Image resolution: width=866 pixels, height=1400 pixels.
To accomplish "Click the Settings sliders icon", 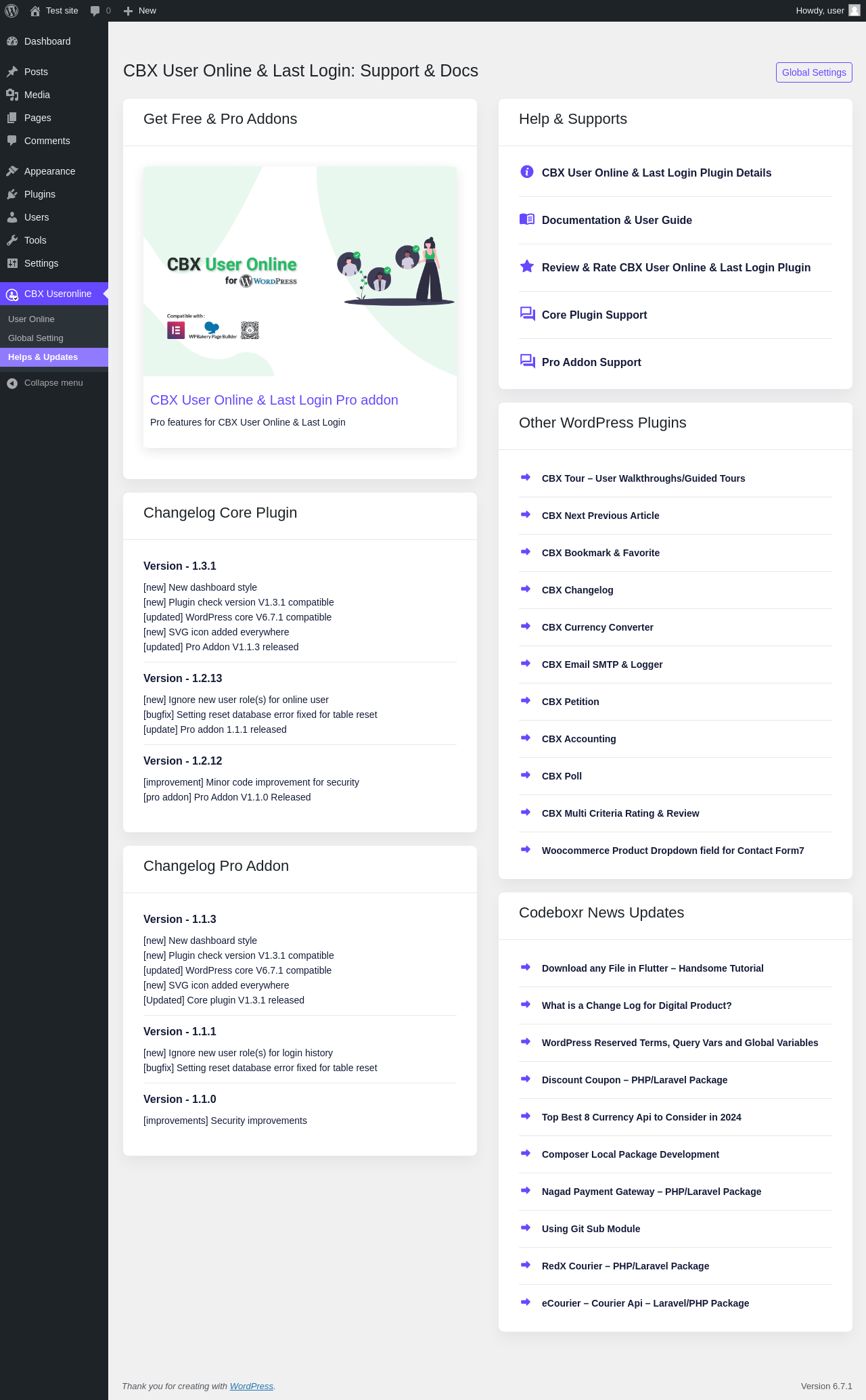I will pyautogui.click(x=12, y=263).
